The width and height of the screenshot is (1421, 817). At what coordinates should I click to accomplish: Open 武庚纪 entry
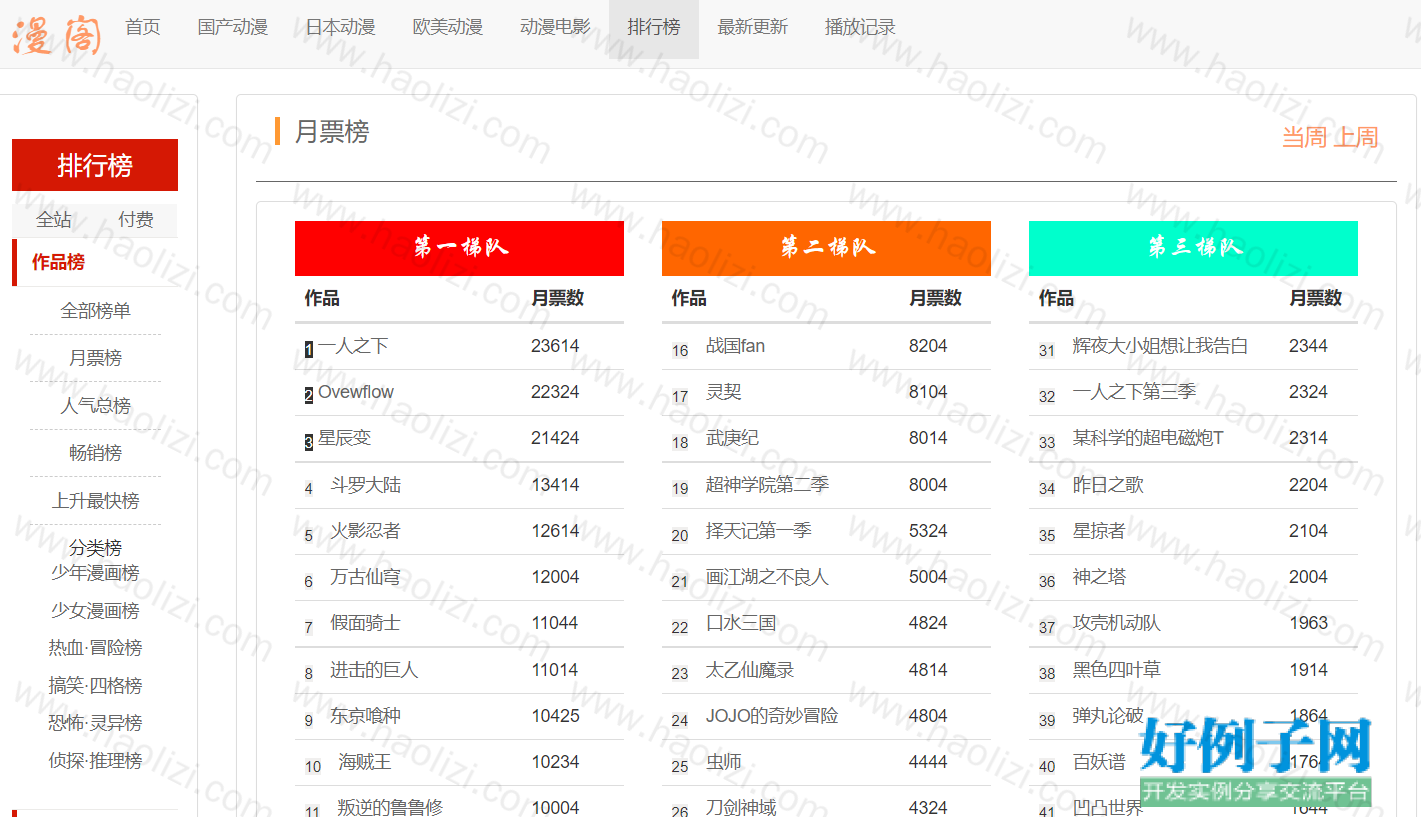click(732, 438)
